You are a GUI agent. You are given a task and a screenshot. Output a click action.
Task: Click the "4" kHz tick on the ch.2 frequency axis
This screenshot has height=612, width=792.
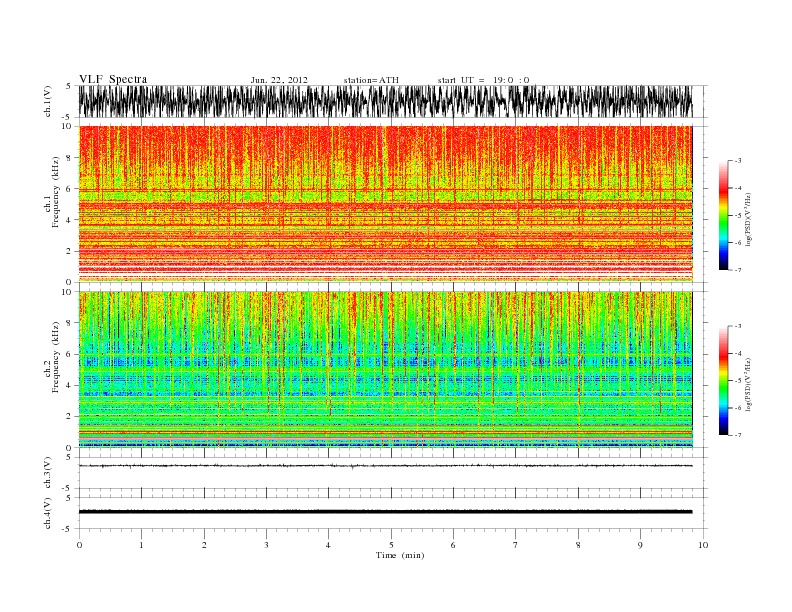pyautogui.click(x=69, y=385)
